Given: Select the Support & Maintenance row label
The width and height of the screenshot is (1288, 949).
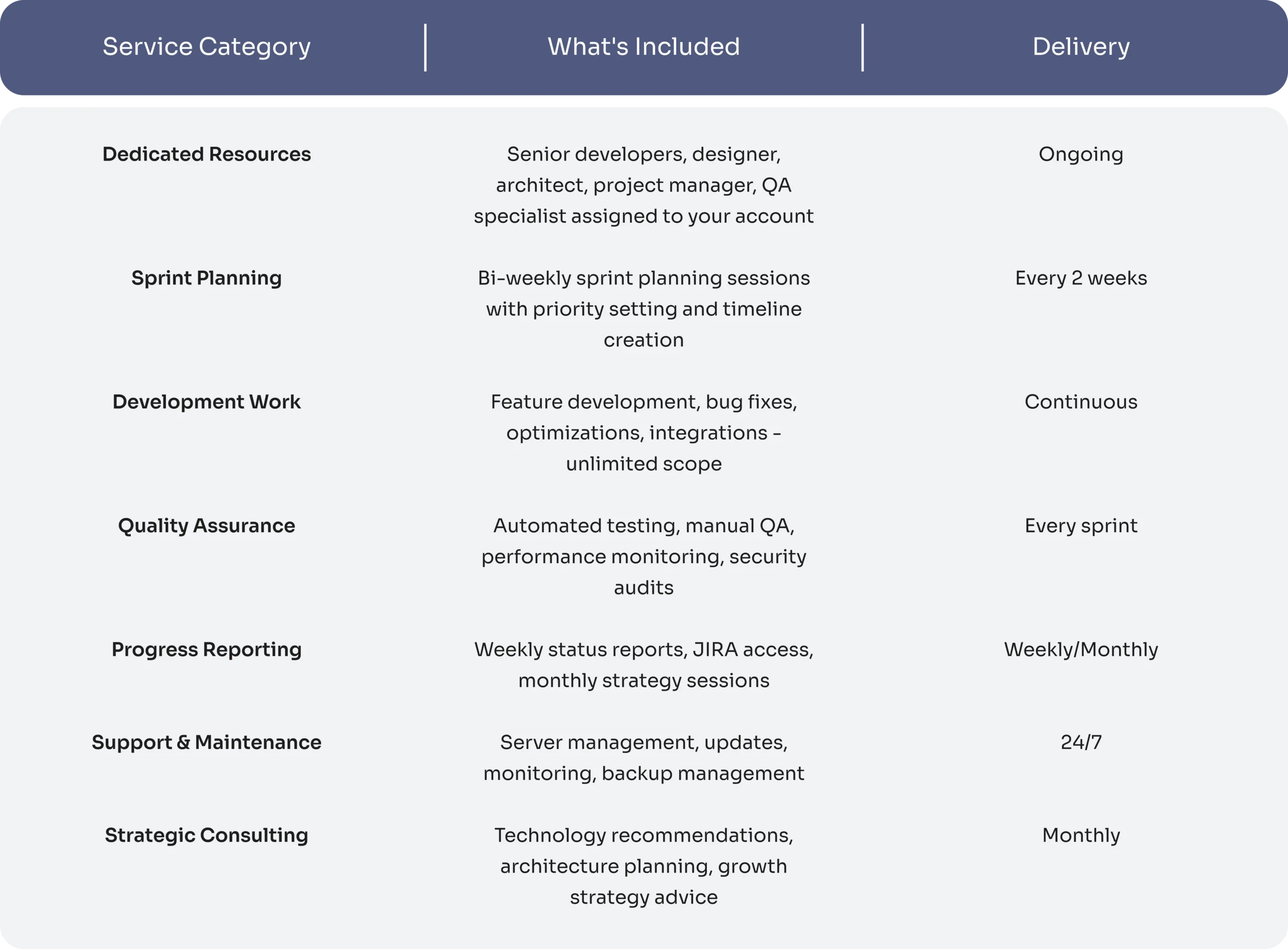Looking at the screenshot, I should pos(206,742).
